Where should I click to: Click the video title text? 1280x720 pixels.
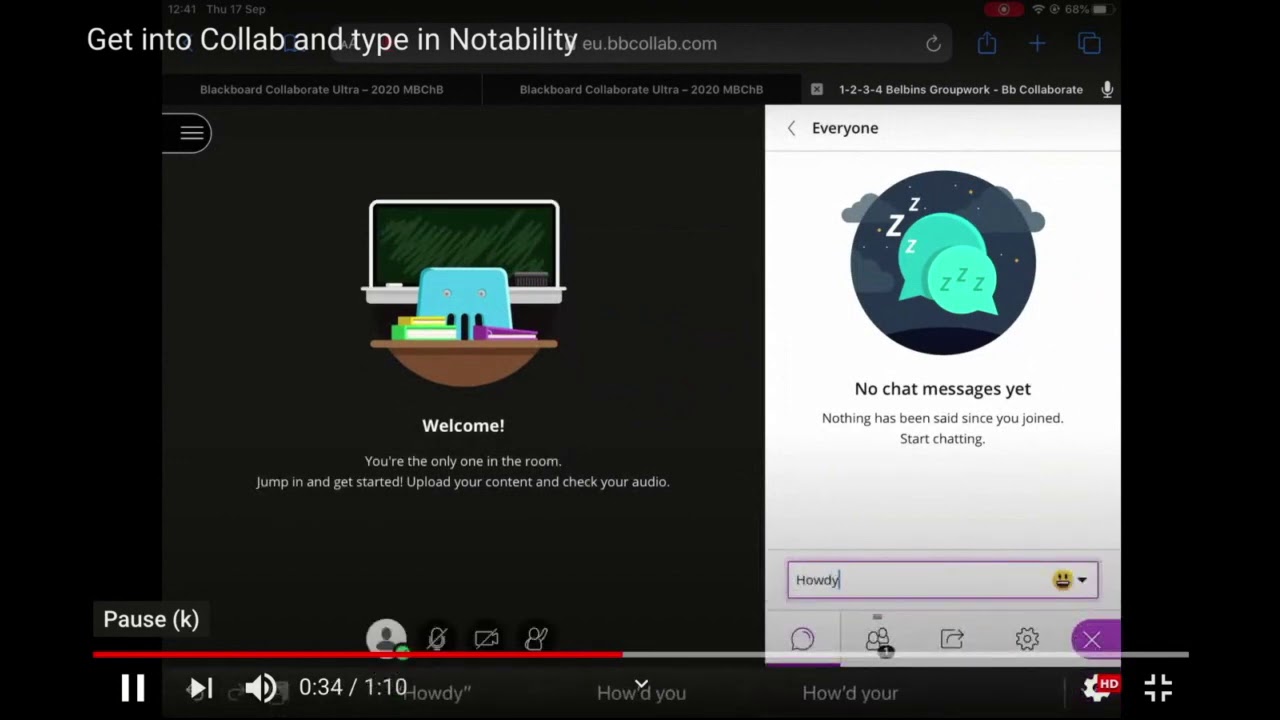pyautogui.click(x=332, y=40)
